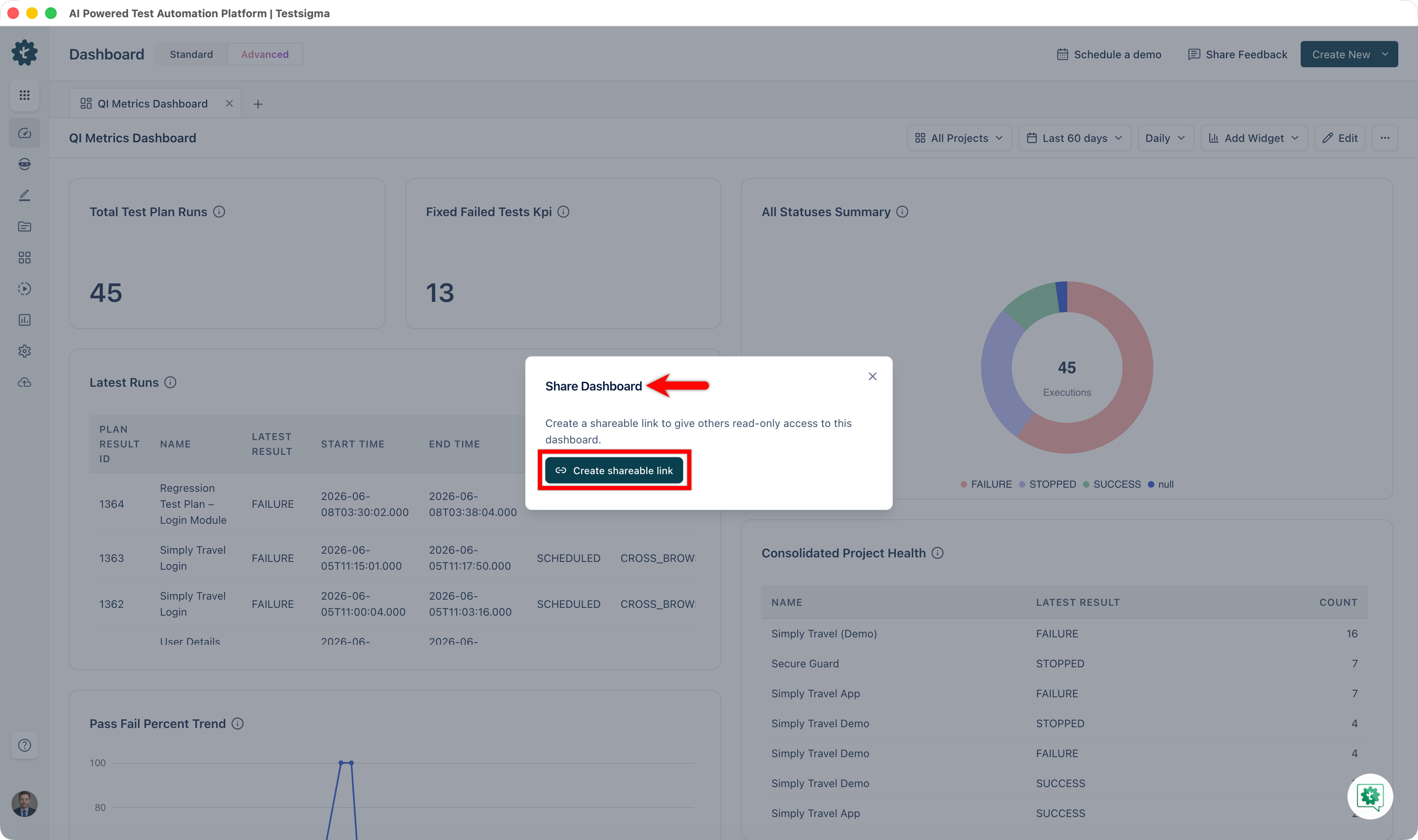The width and height of the screenshot is (1418, 840).
Task: Open the four-squares sidebar icon
Action: [24, 258]
